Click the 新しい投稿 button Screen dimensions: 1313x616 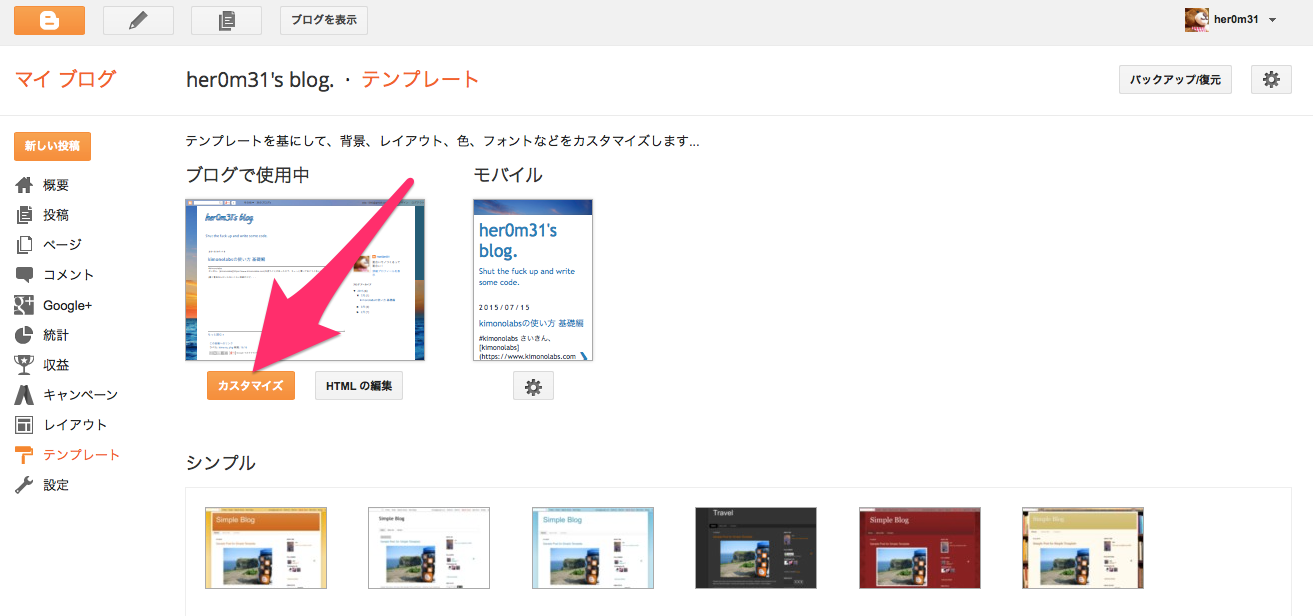point(52,146)
